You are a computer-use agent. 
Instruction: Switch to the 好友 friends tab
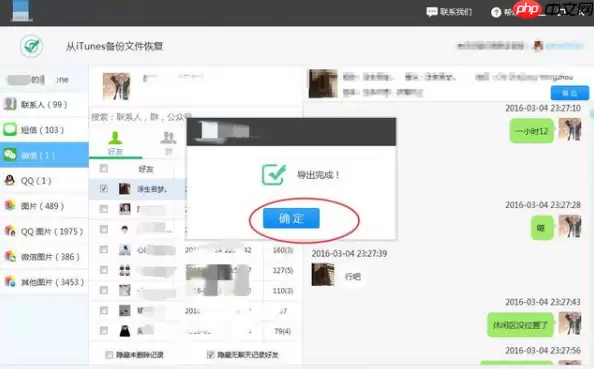pyautogui.click(x=115, y=143)
